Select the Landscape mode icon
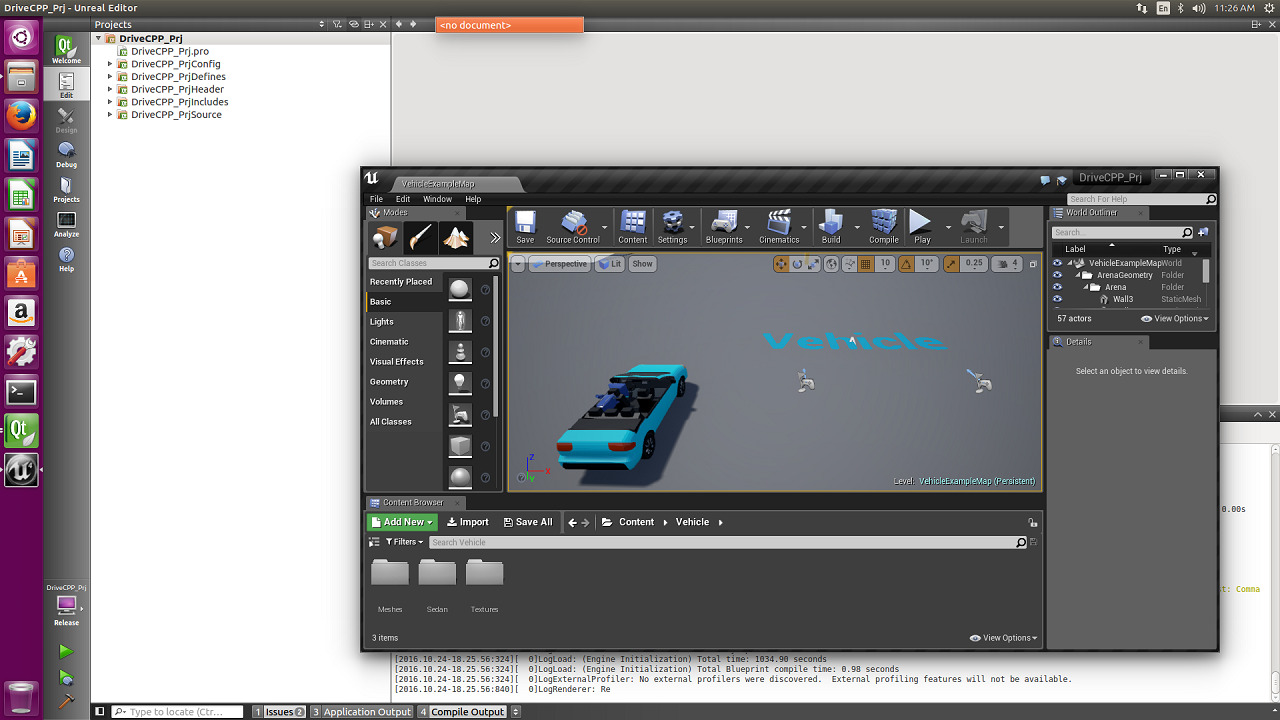 click(x=457, y=237)
